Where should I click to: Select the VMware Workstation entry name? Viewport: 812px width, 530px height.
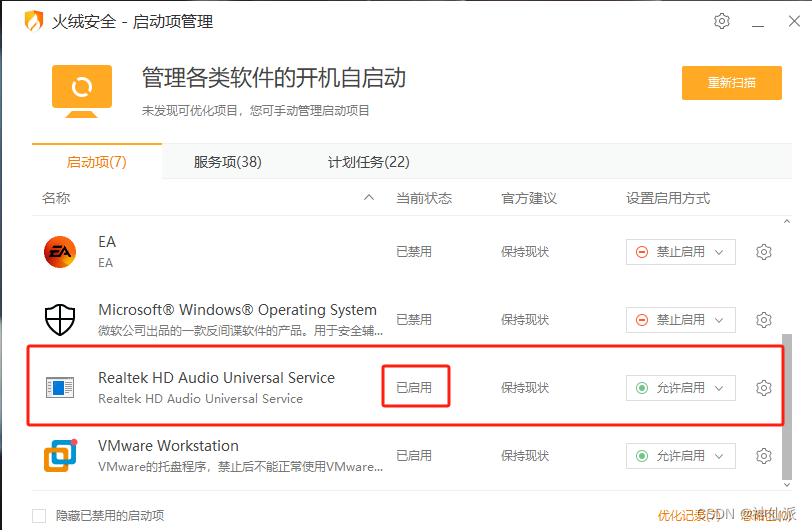pos(168,446)
